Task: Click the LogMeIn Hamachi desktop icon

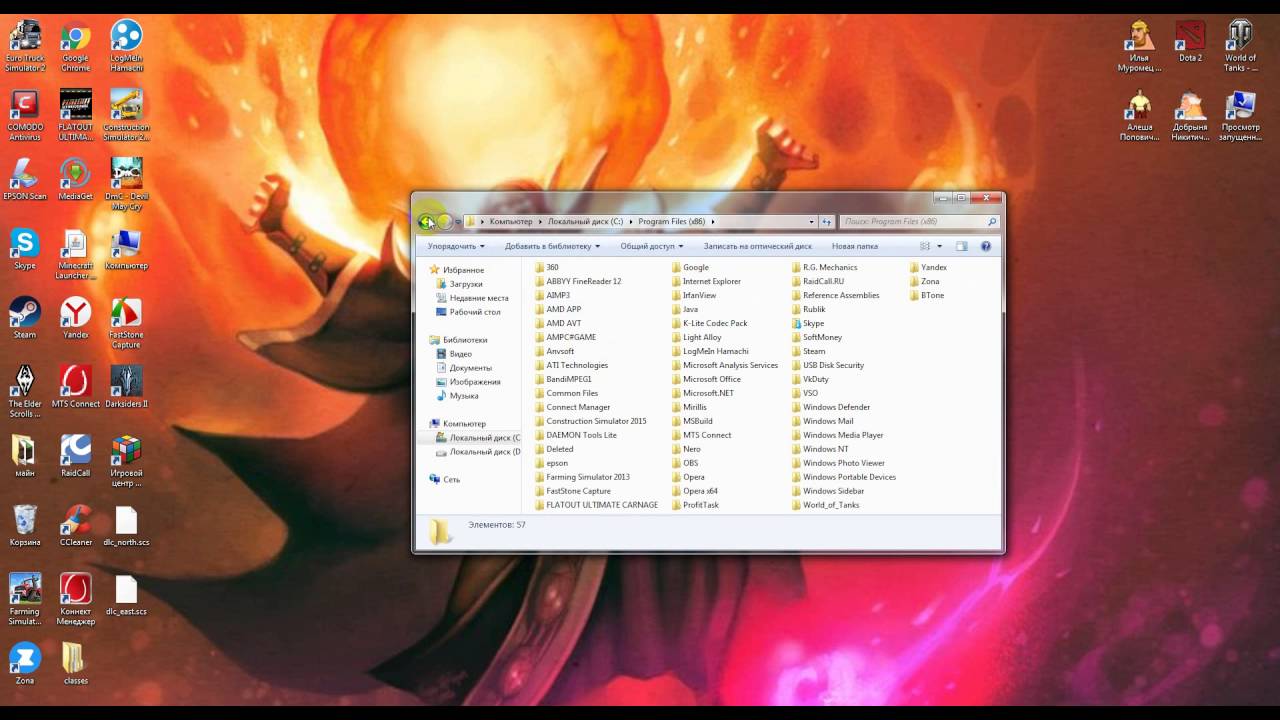Action: [x=126, y=47]
